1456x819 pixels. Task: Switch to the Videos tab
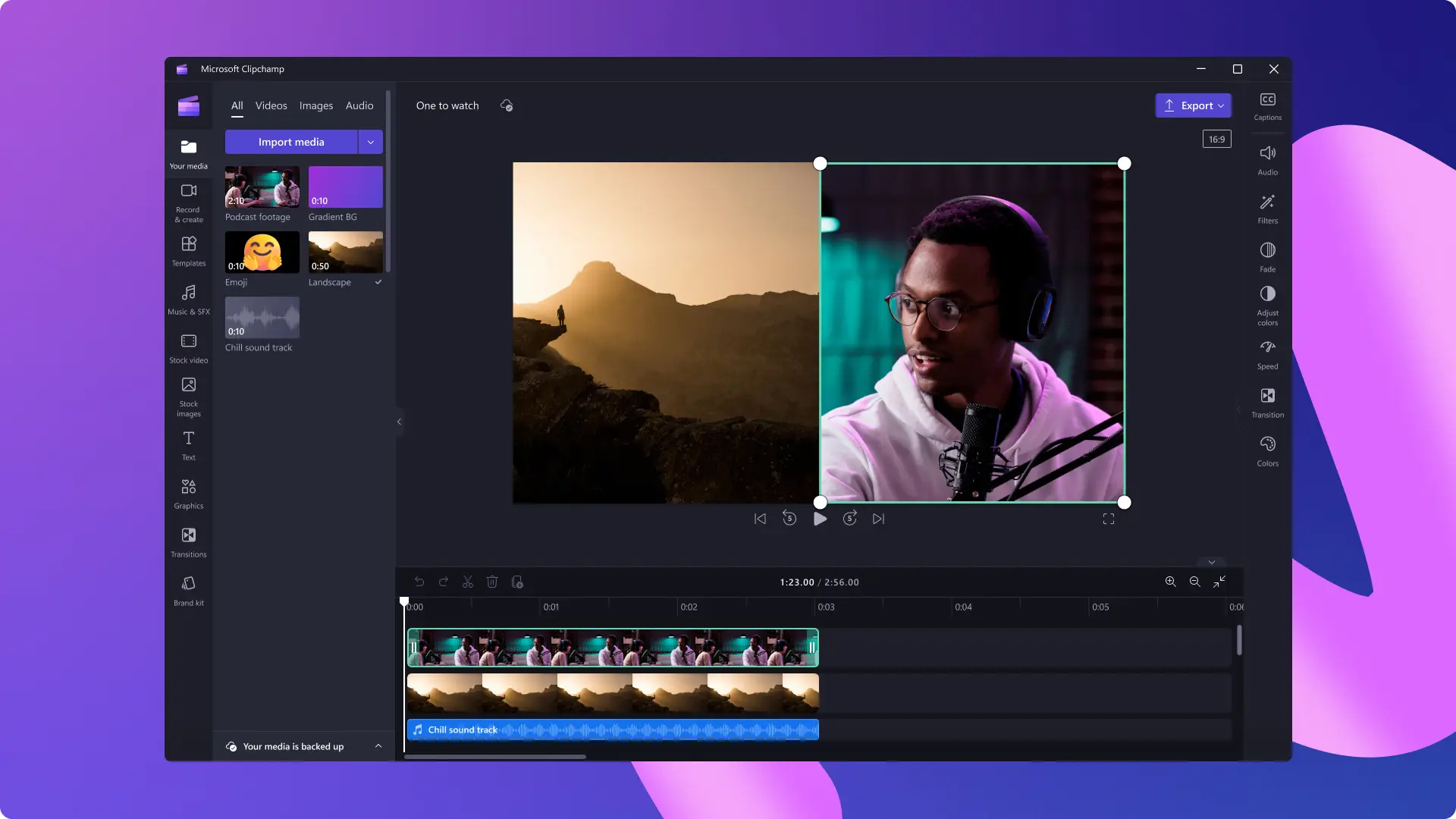point(271,105)
